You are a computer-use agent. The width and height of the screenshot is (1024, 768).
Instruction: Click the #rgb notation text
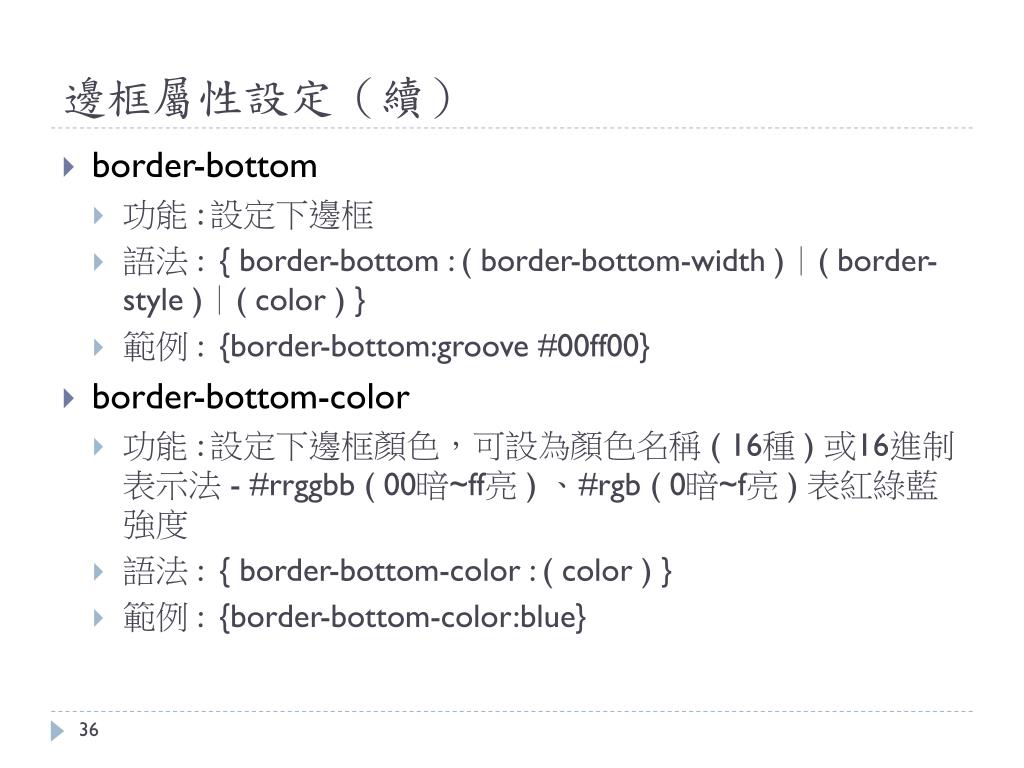click(x=609, y=487)
